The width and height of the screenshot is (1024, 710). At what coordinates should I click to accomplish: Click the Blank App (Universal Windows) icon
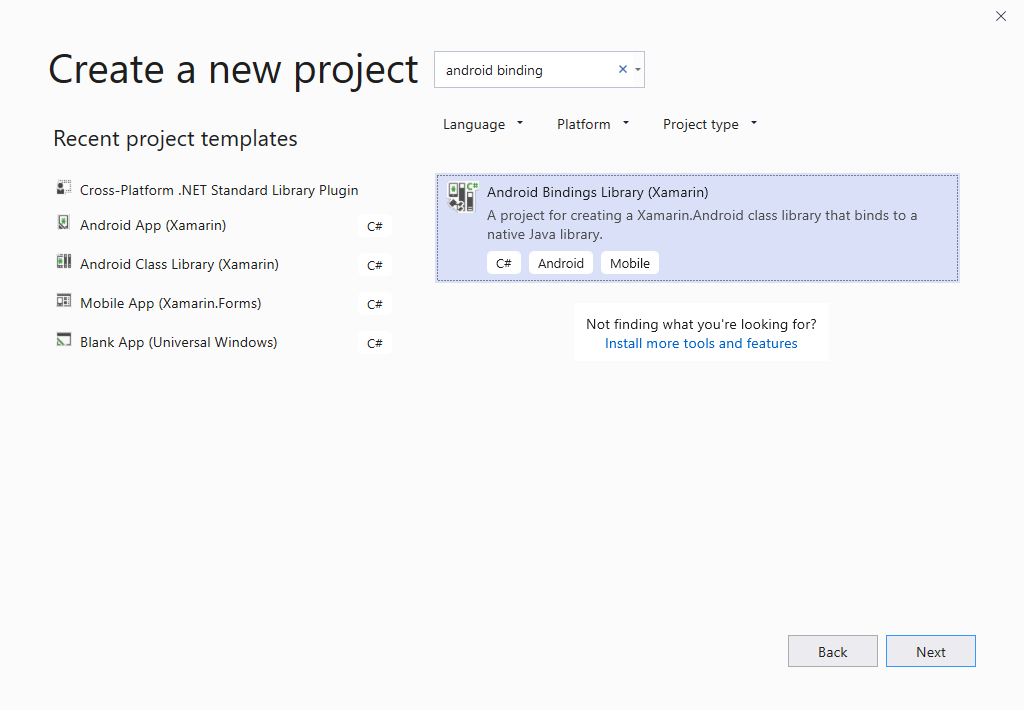click(x=64, y=341)
